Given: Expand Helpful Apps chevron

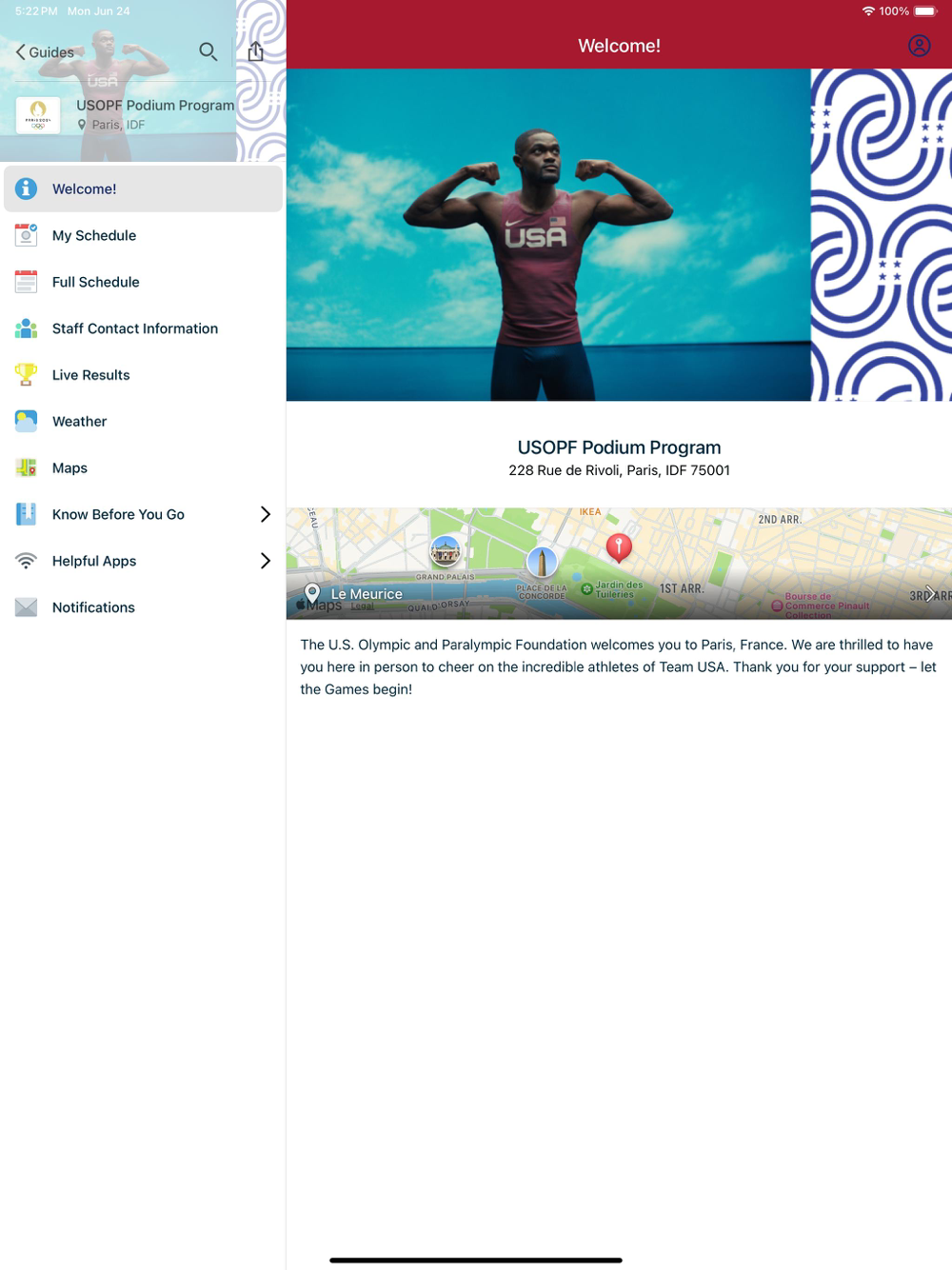Looking at the screenshot, I should [266, 561].
